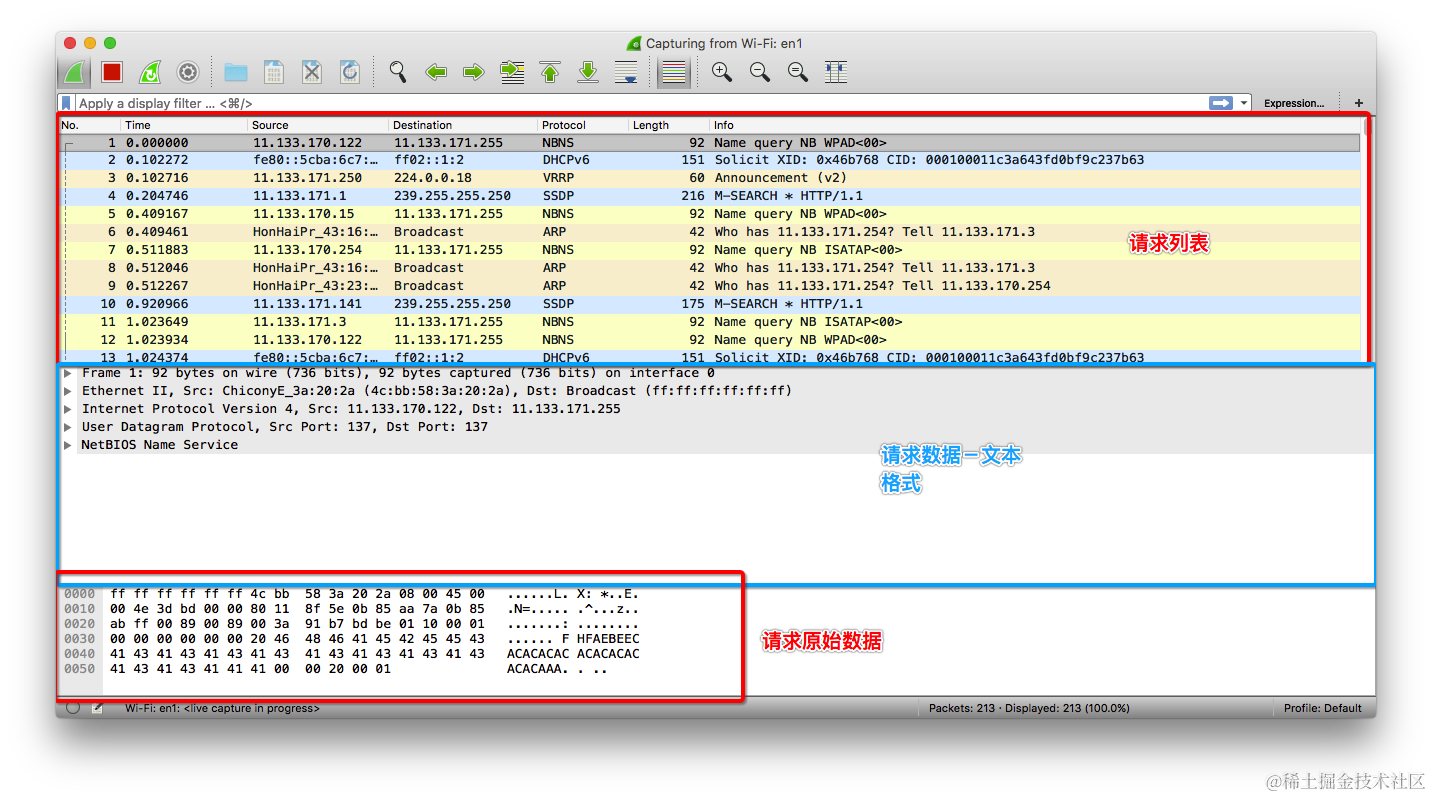Click the display filter bookmark icon

click(x=66, y=103)
